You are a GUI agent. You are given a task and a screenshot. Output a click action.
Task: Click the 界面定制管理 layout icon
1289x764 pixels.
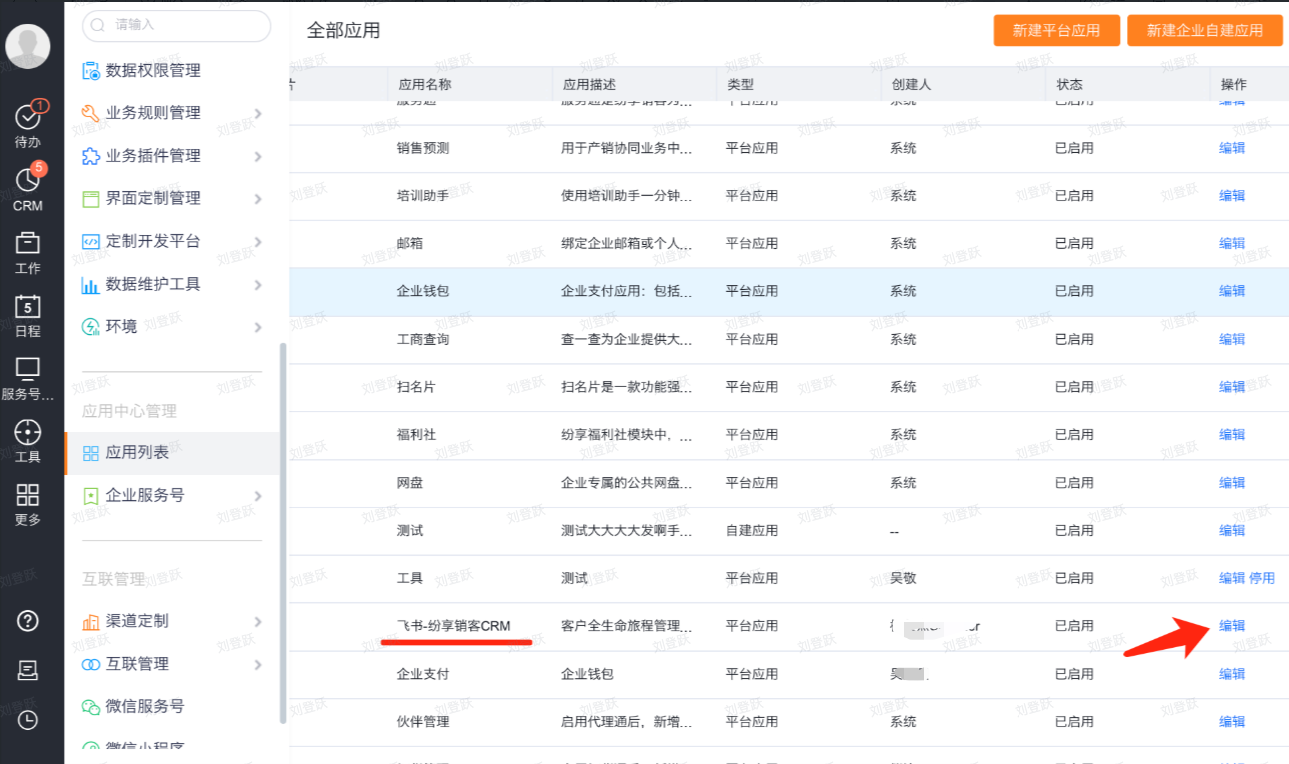91,198
